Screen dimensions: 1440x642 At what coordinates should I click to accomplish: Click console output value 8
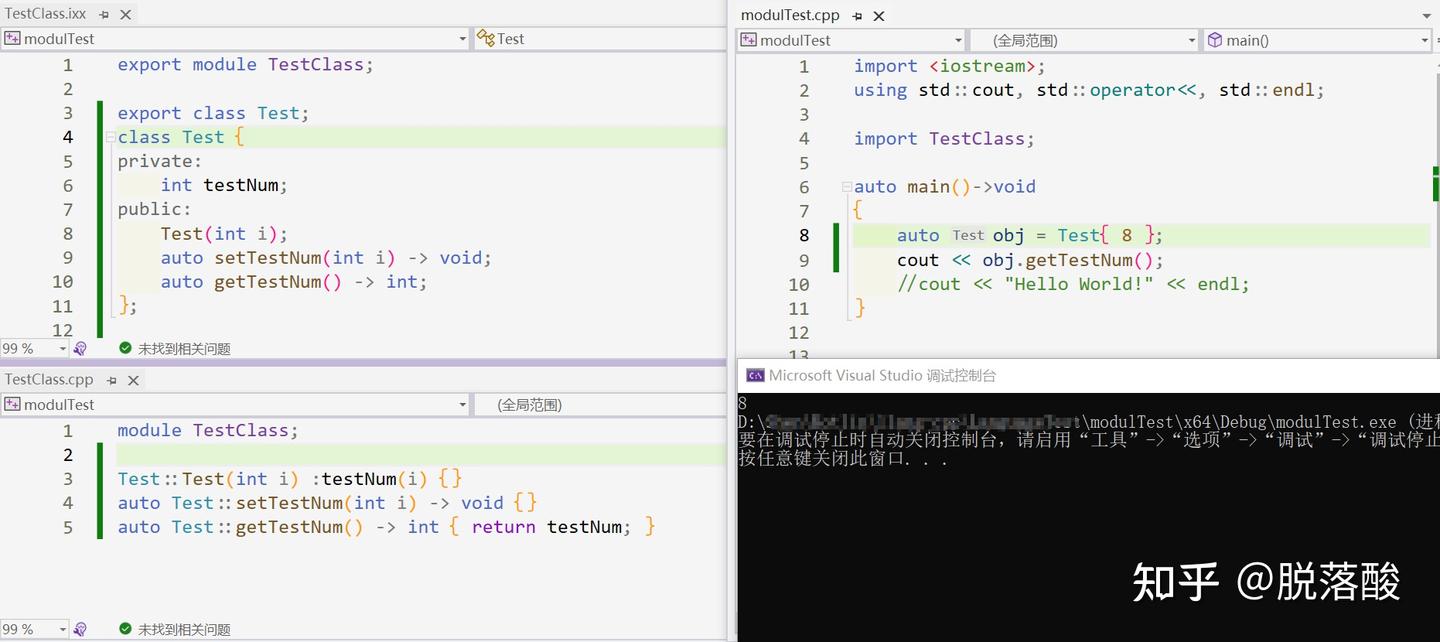point(743,404)
